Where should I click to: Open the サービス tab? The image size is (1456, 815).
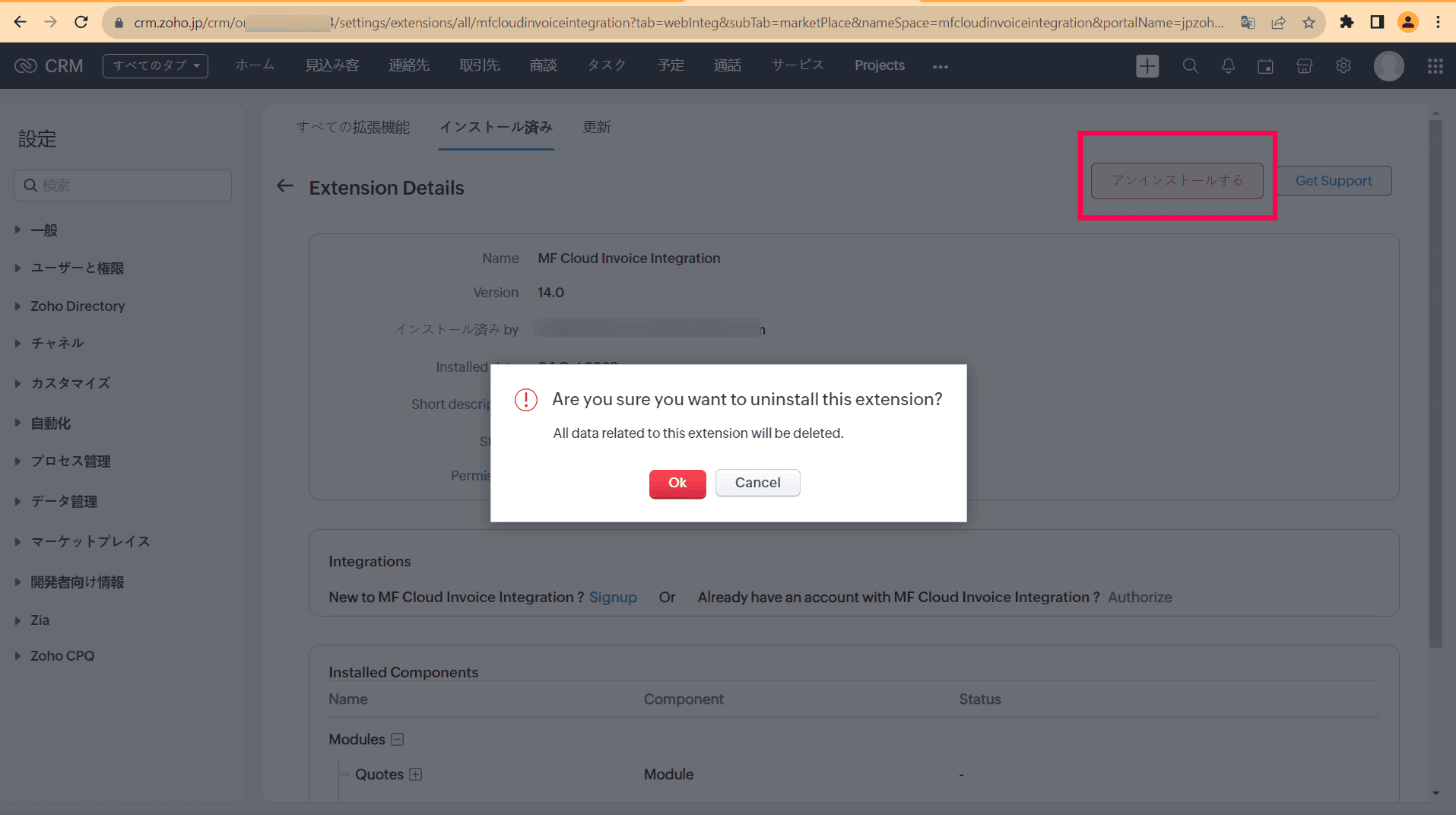[798, 65]
